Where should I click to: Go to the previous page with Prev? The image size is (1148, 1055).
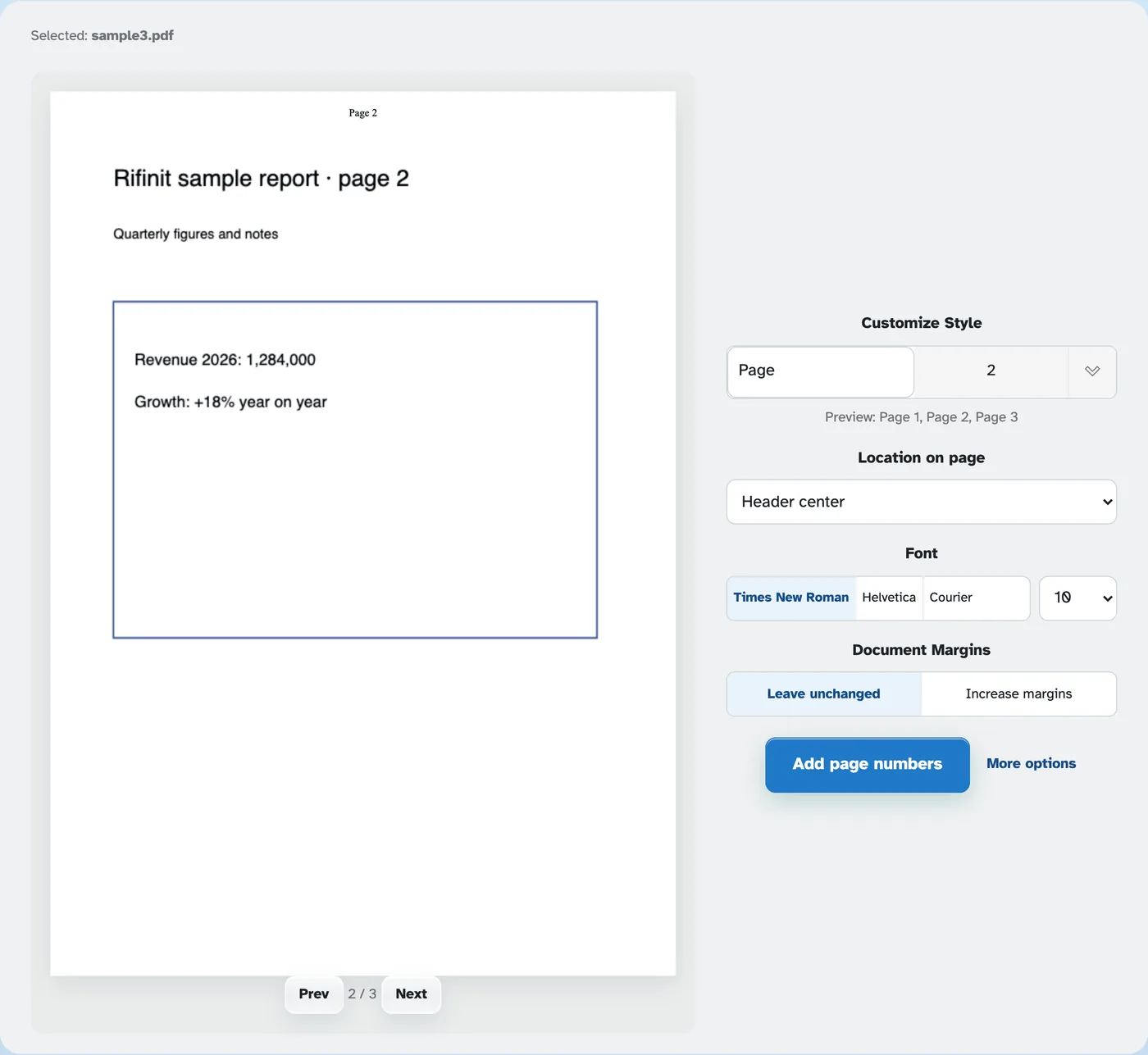[x=314, y=994]
